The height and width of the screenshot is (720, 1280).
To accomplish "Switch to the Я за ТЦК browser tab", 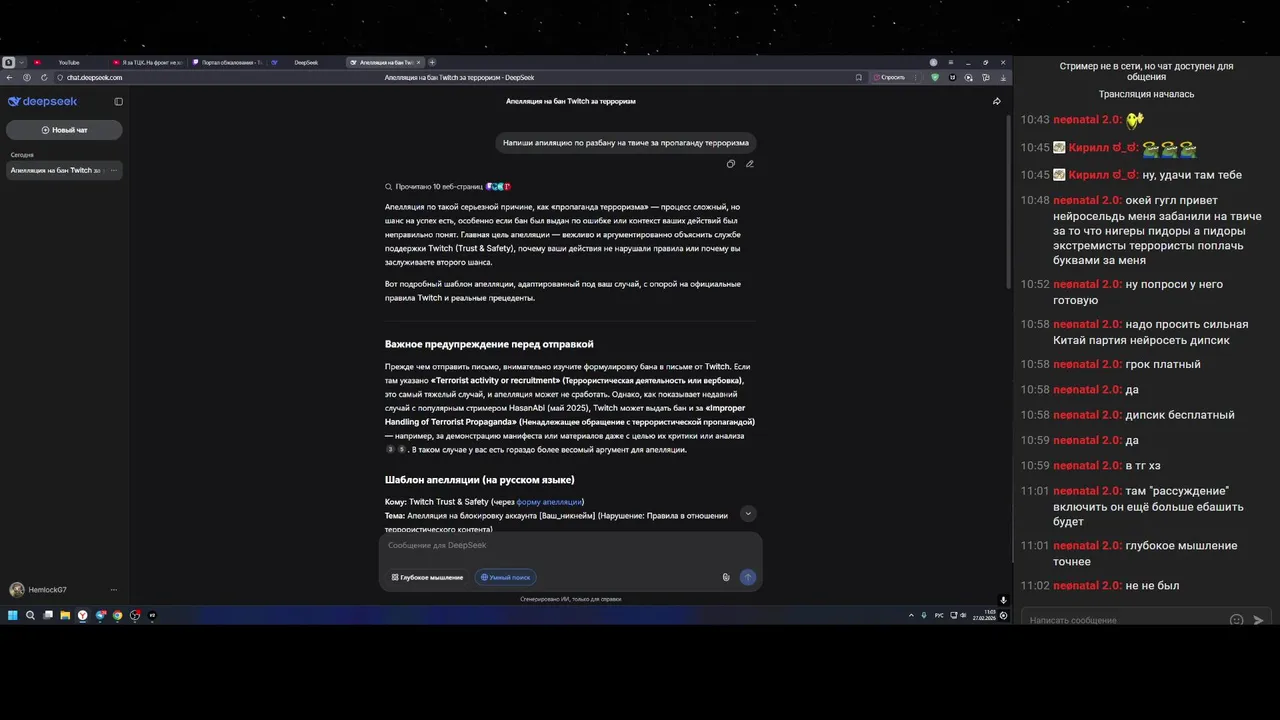I will click(147, 62).
